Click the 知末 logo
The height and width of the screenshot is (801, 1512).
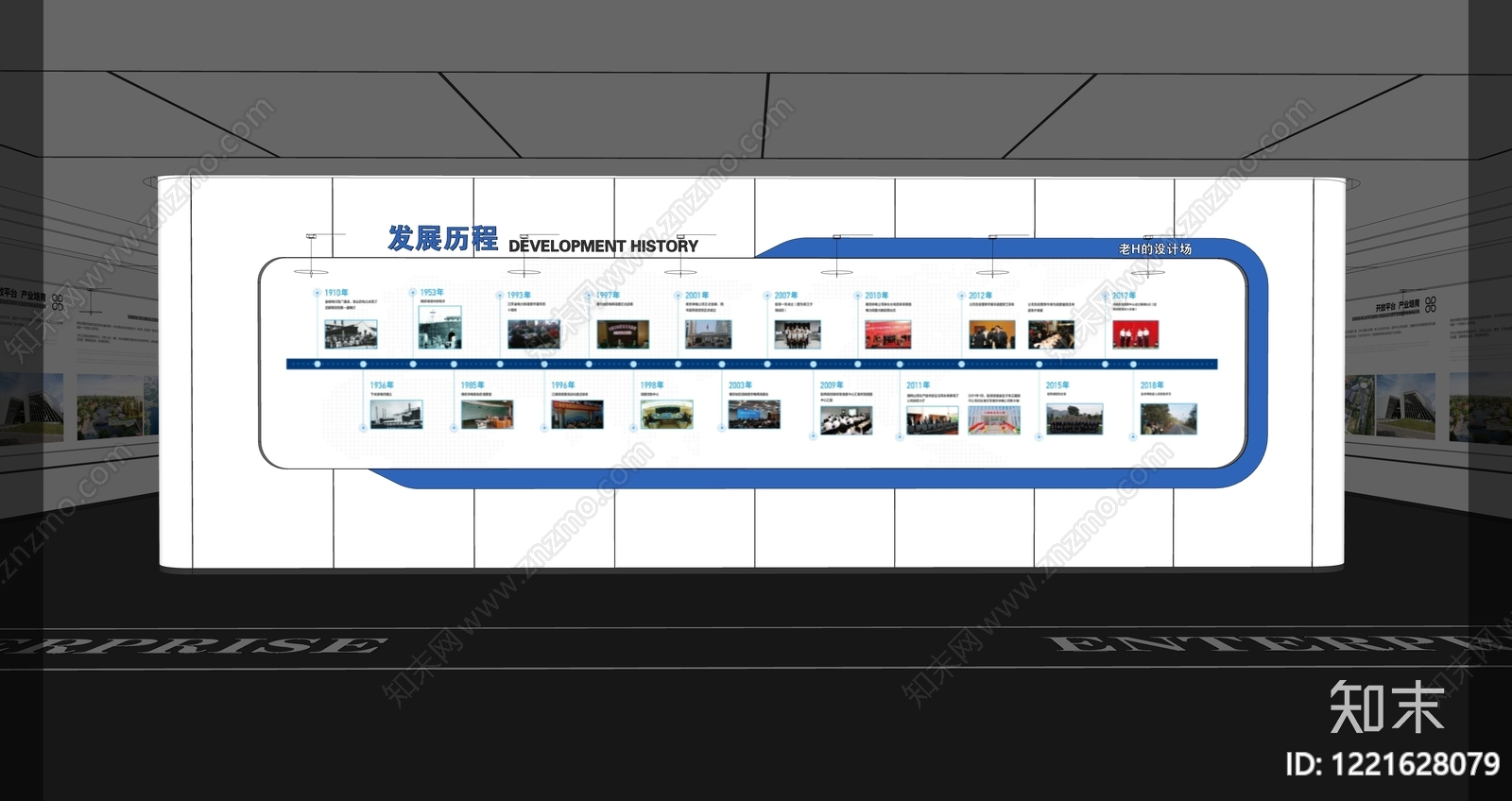1386,707
